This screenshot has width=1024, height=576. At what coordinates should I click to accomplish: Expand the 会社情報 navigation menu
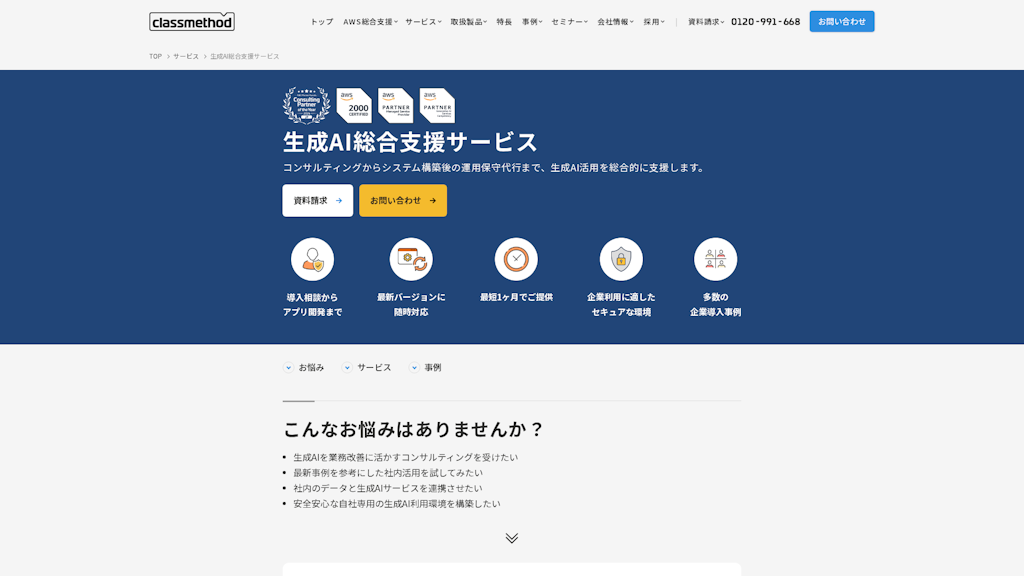(615, 22)
